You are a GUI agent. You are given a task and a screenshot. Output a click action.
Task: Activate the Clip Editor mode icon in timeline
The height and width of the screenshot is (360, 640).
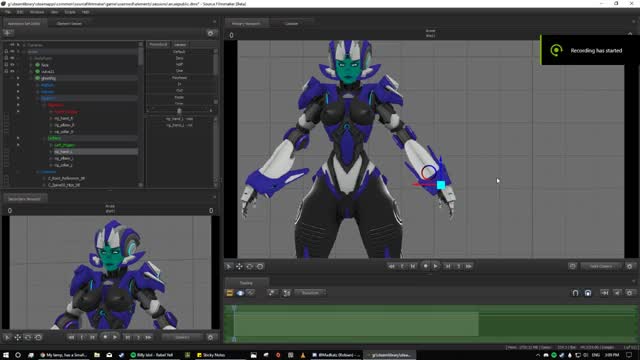coord(230,293)
